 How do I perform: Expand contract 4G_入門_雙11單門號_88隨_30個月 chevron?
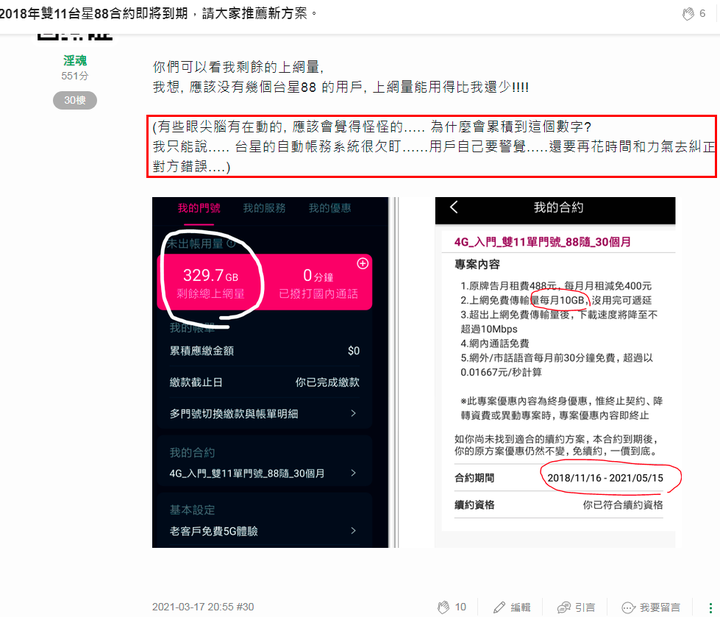[353, 472]
